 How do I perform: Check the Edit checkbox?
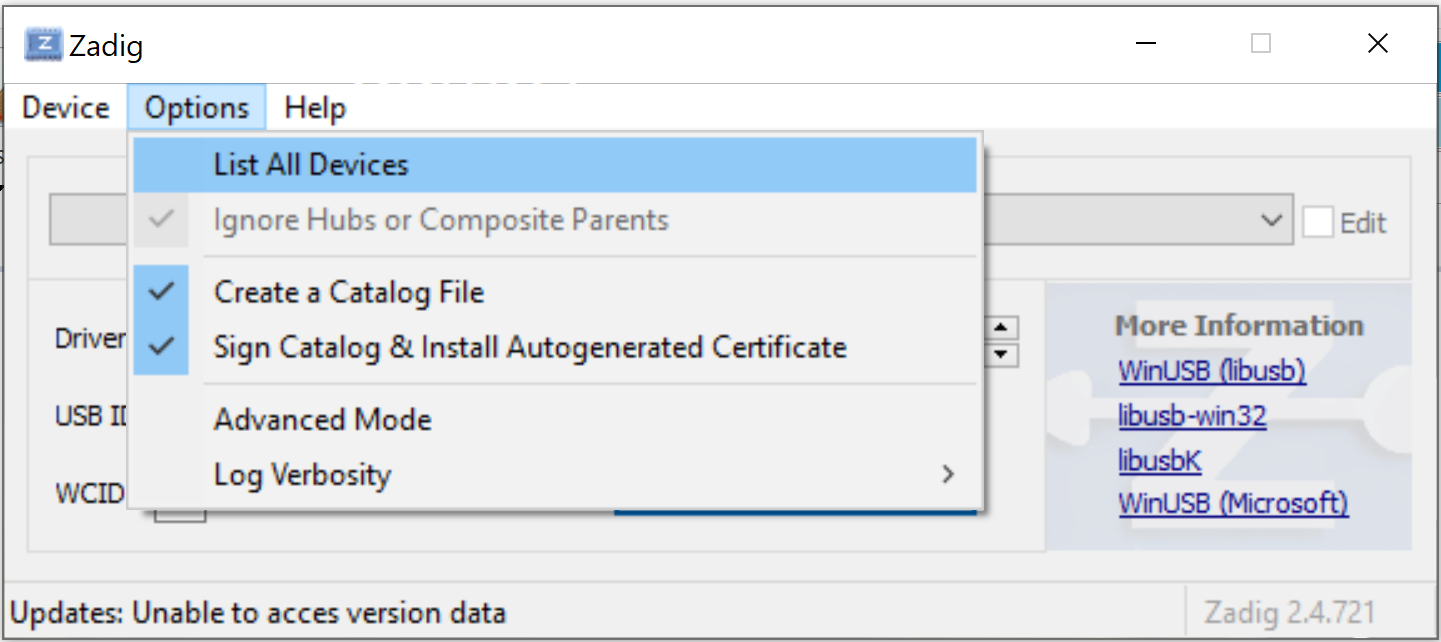pyautogui.click(x=1317, y=222)
